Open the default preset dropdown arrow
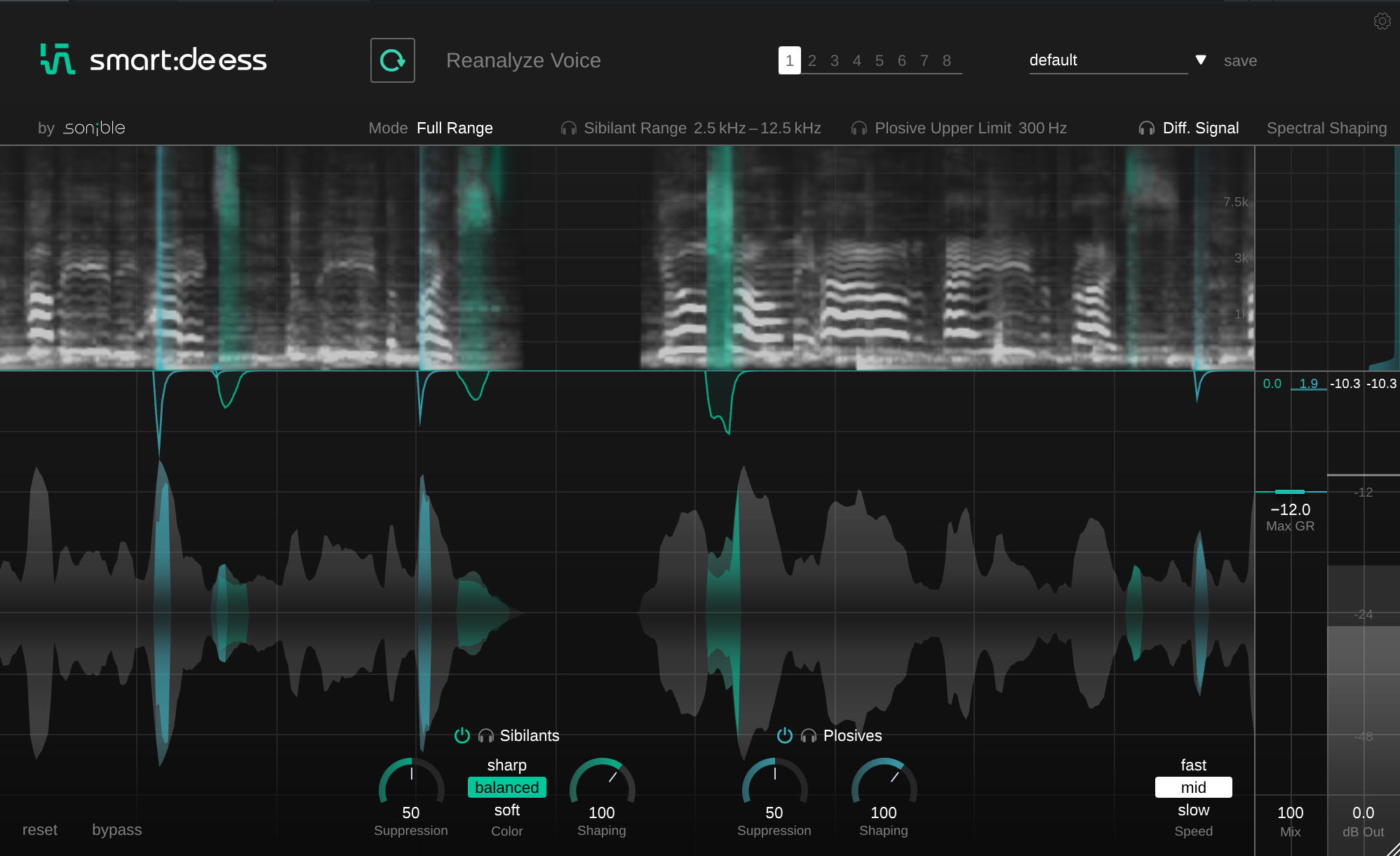This screenshot has height=856, width=1400. click(1201, 60)
